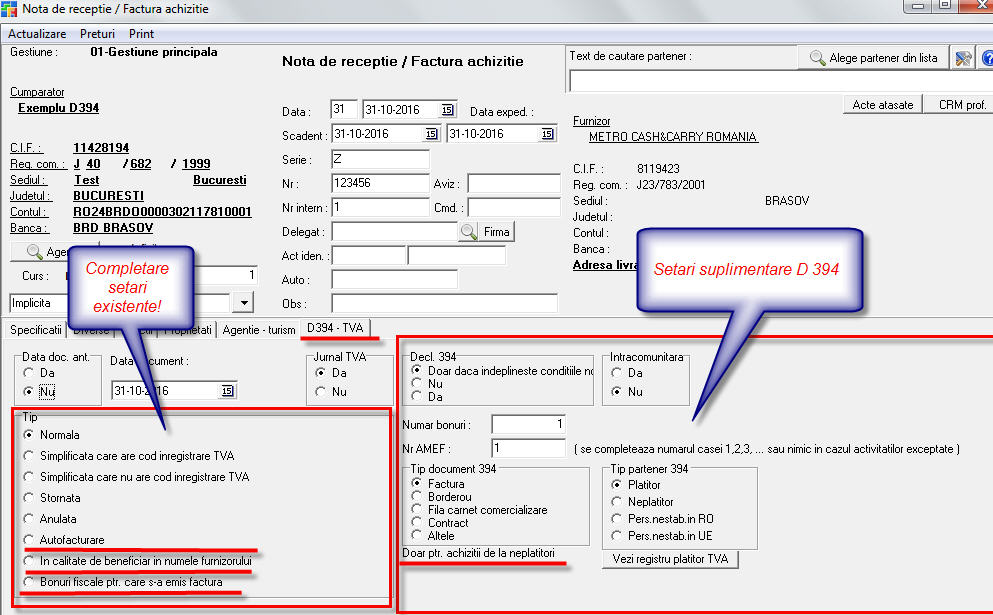Open the Actualizare menu
Viewport: 993px width, 615px height.
coord(37,34)
